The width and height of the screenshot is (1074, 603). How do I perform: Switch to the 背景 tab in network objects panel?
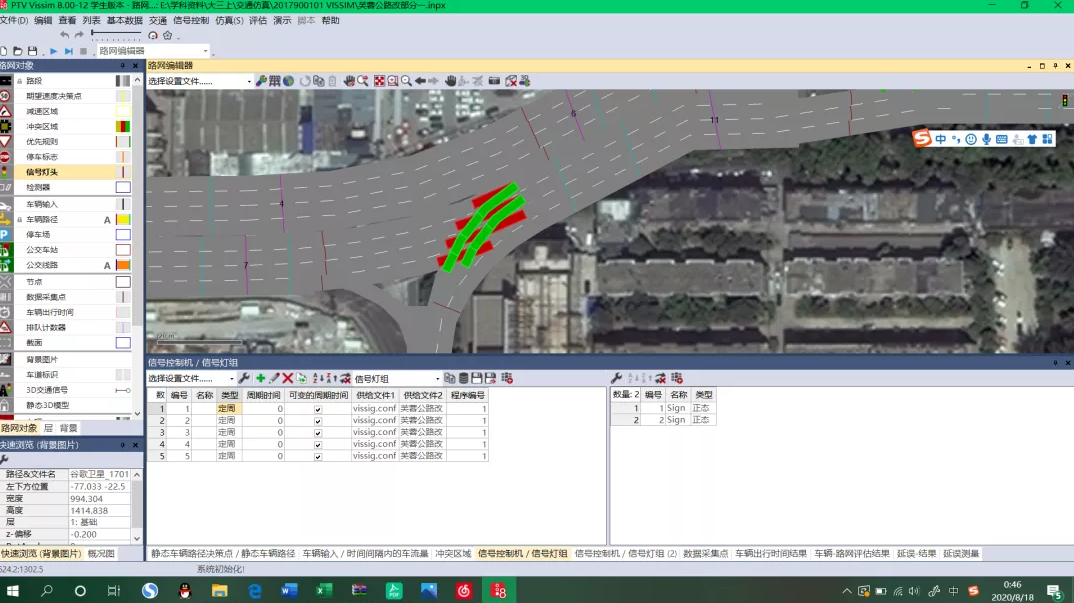pos(68,428)
